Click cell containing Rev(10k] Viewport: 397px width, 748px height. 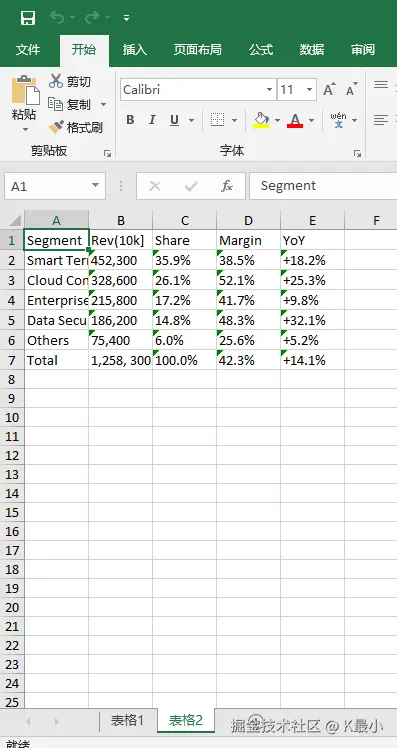pos(121,240)
